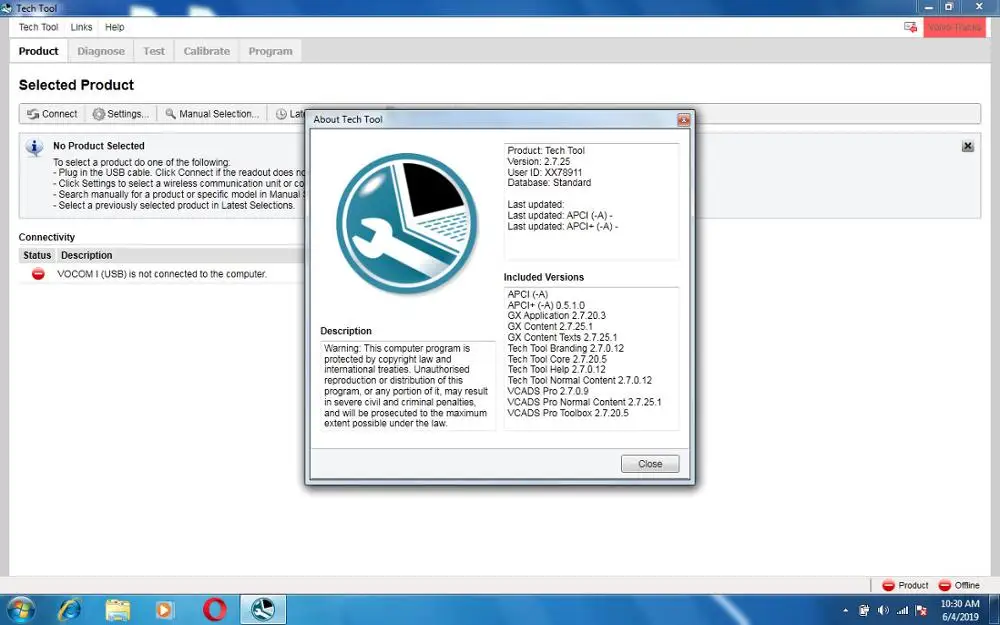Click the Connect toolbar button
Viewport: 1000px width, 625px height.
point(52,114)
